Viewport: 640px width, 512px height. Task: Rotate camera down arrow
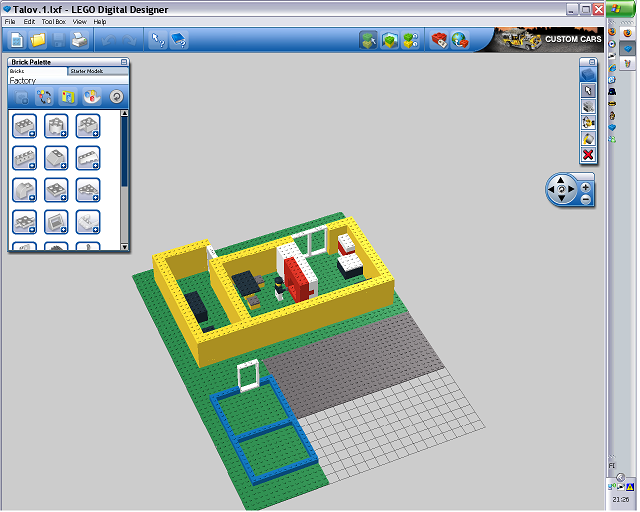click(x=561, y=198)
